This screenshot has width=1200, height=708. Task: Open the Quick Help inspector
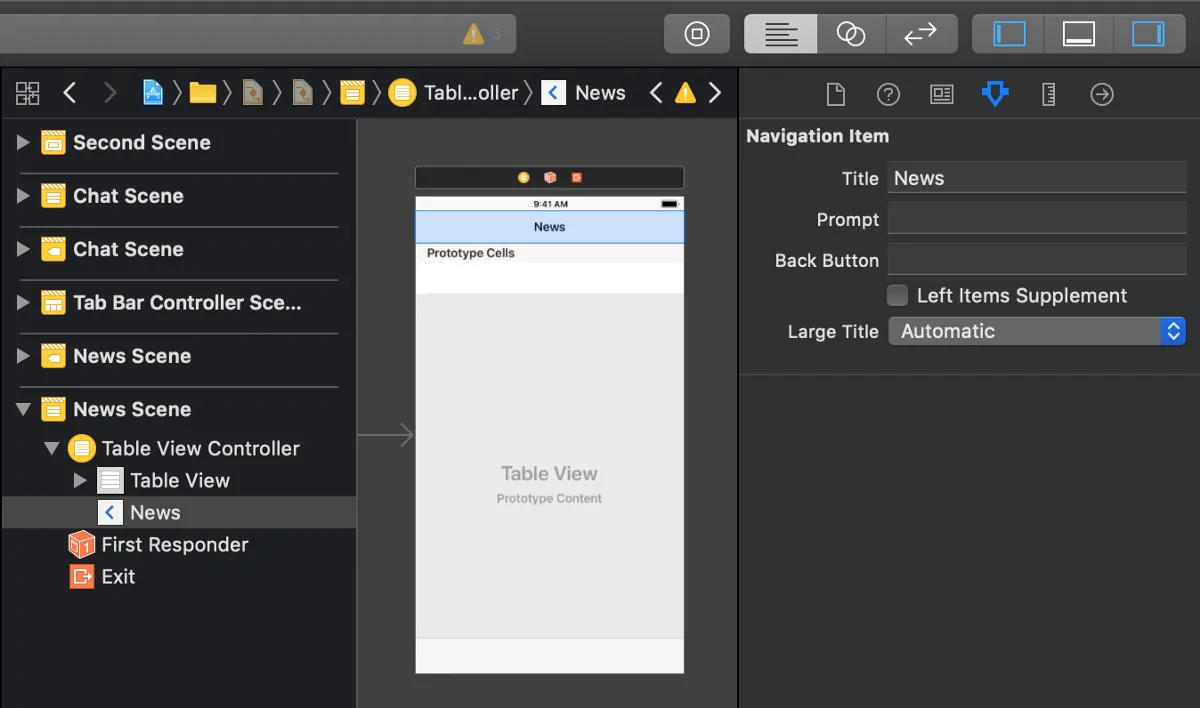tap(888, 94)
